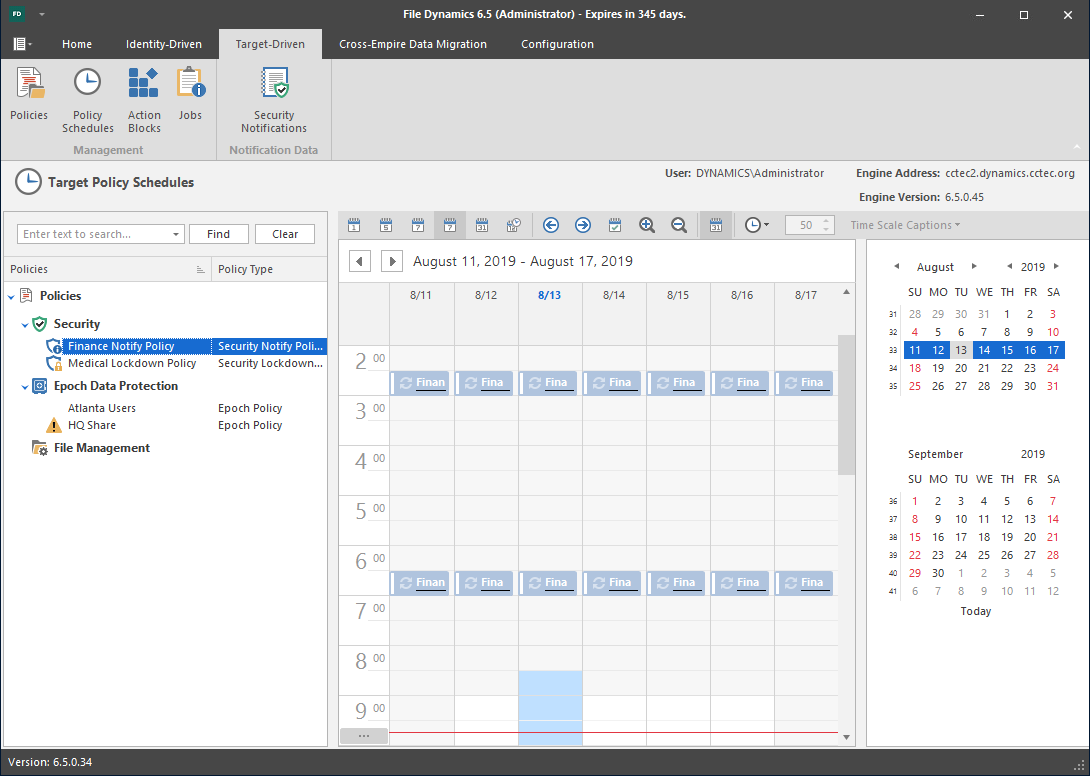
Task: Click the Find button
Action: click(218, 234)
